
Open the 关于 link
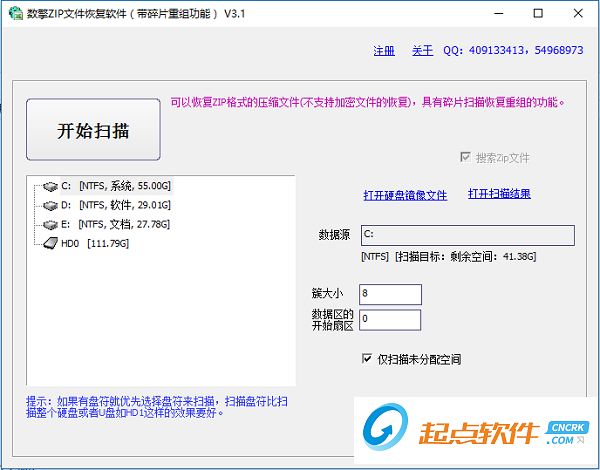click(422, 51)
